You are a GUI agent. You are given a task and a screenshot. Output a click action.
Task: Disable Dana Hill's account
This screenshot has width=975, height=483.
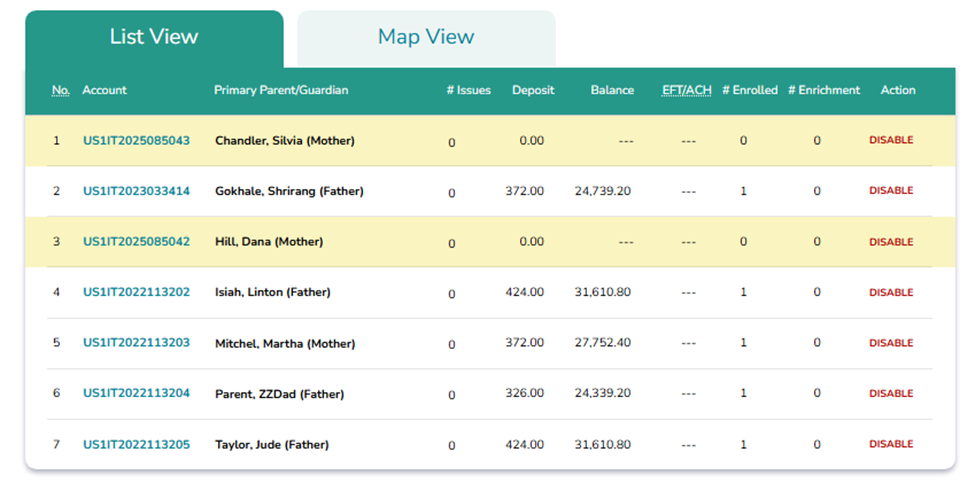[x=891, y=242]
